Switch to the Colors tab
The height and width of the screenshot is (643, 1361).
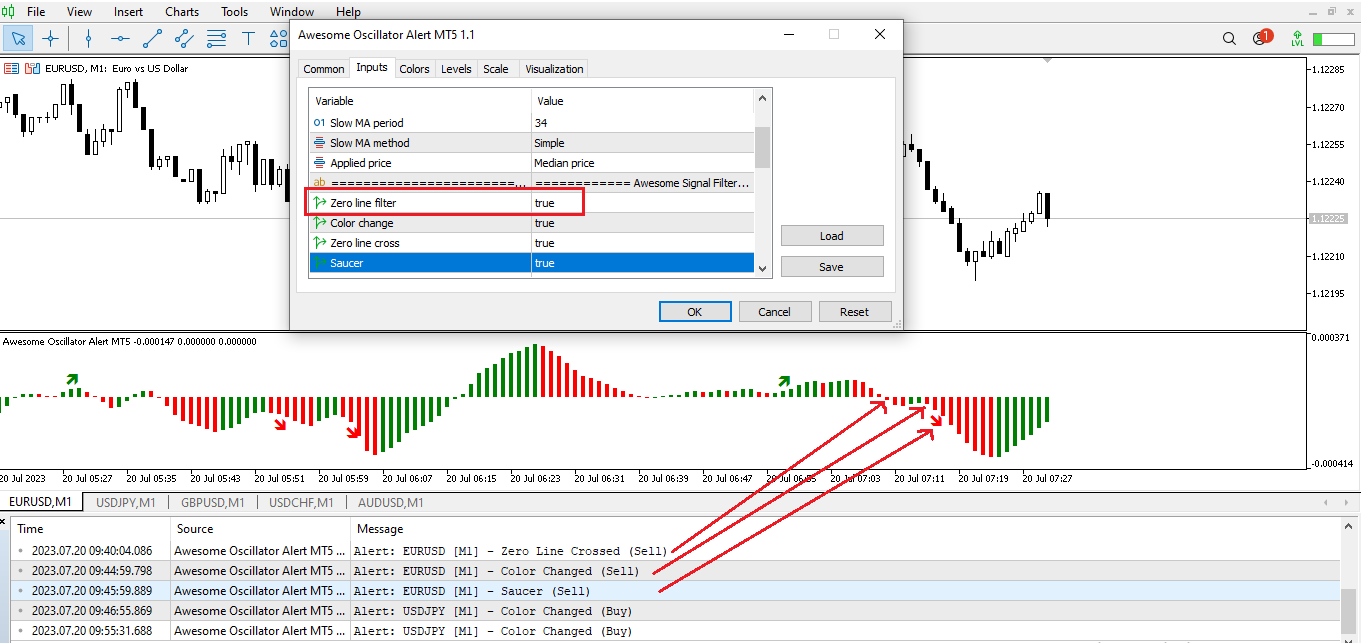point(414,69)
